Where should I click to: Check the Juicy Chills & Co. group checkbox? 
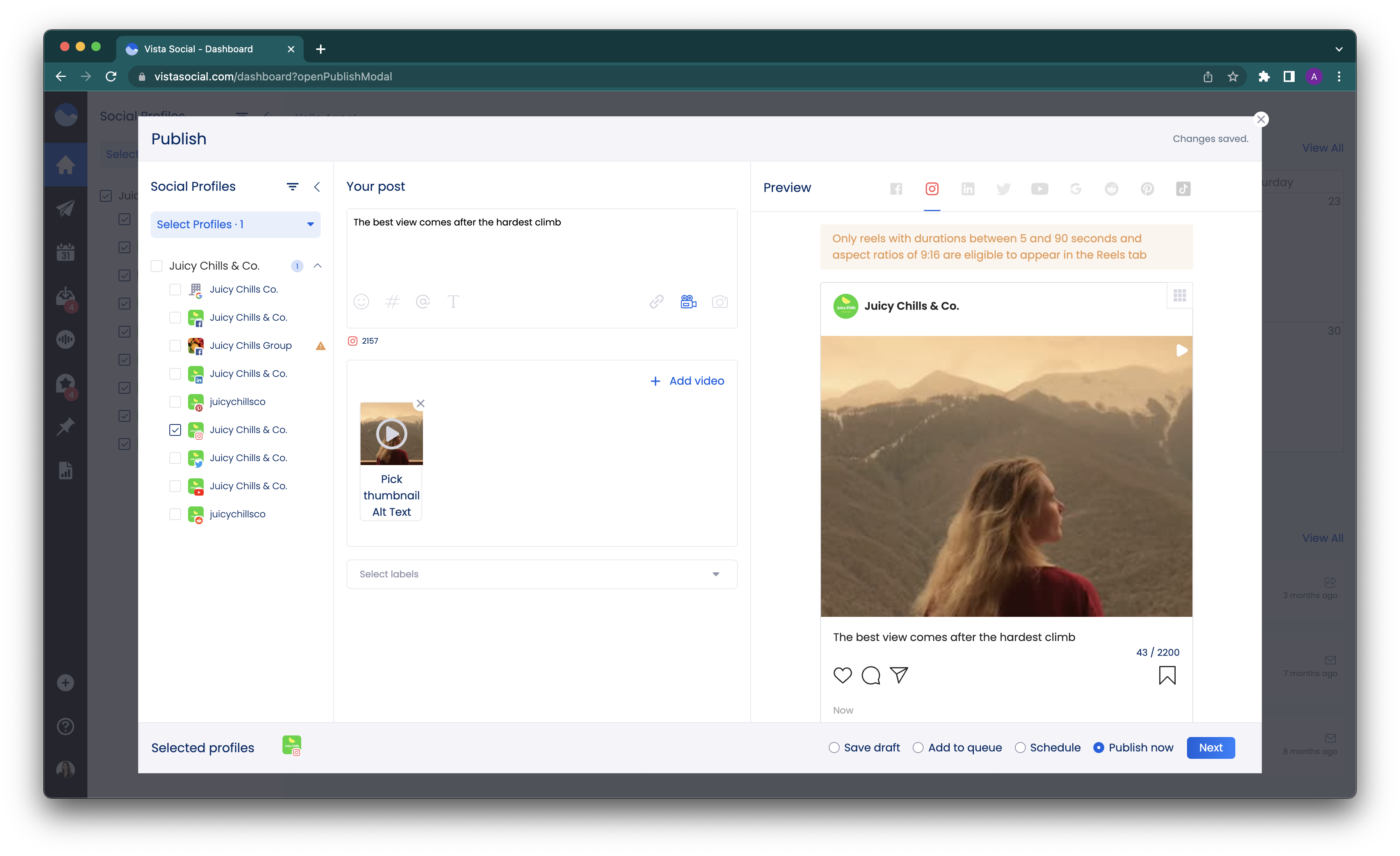coord(156,266)
